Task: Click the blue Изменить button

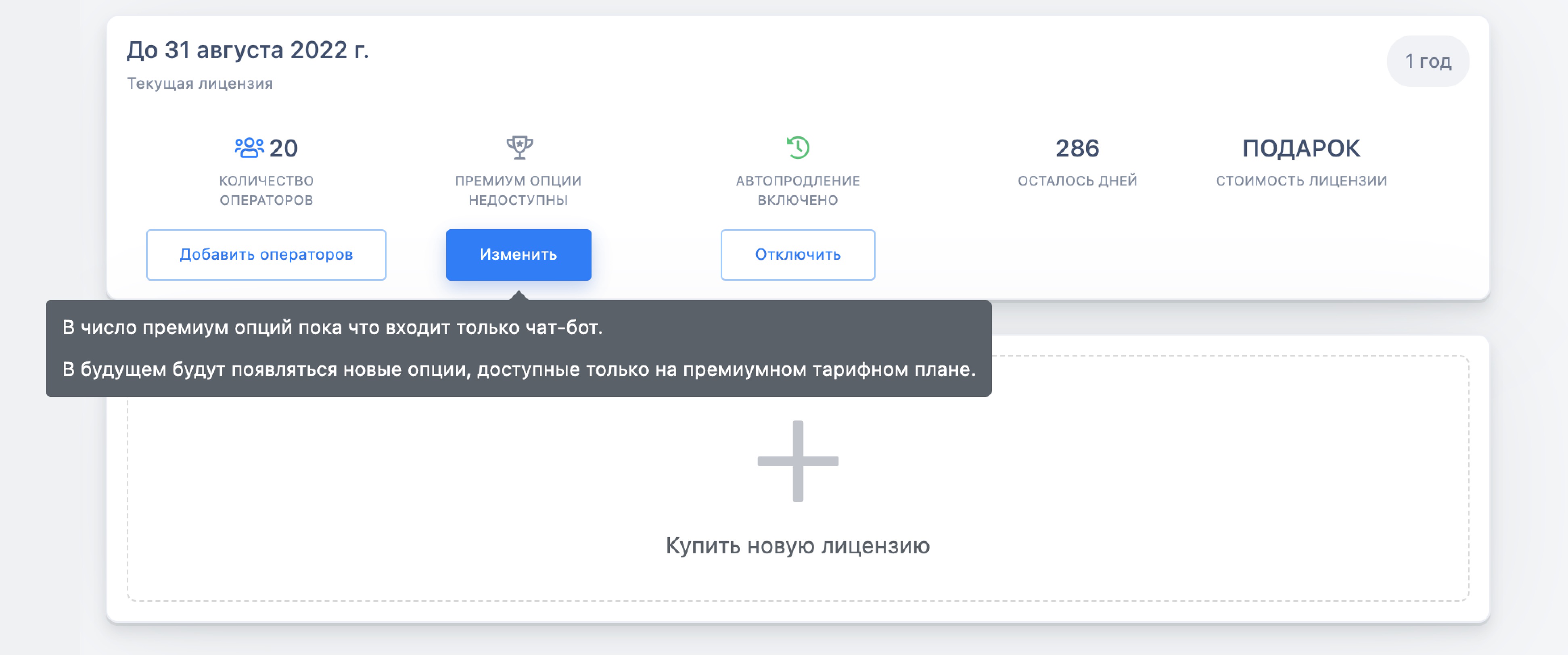Action: pos(518,255)
